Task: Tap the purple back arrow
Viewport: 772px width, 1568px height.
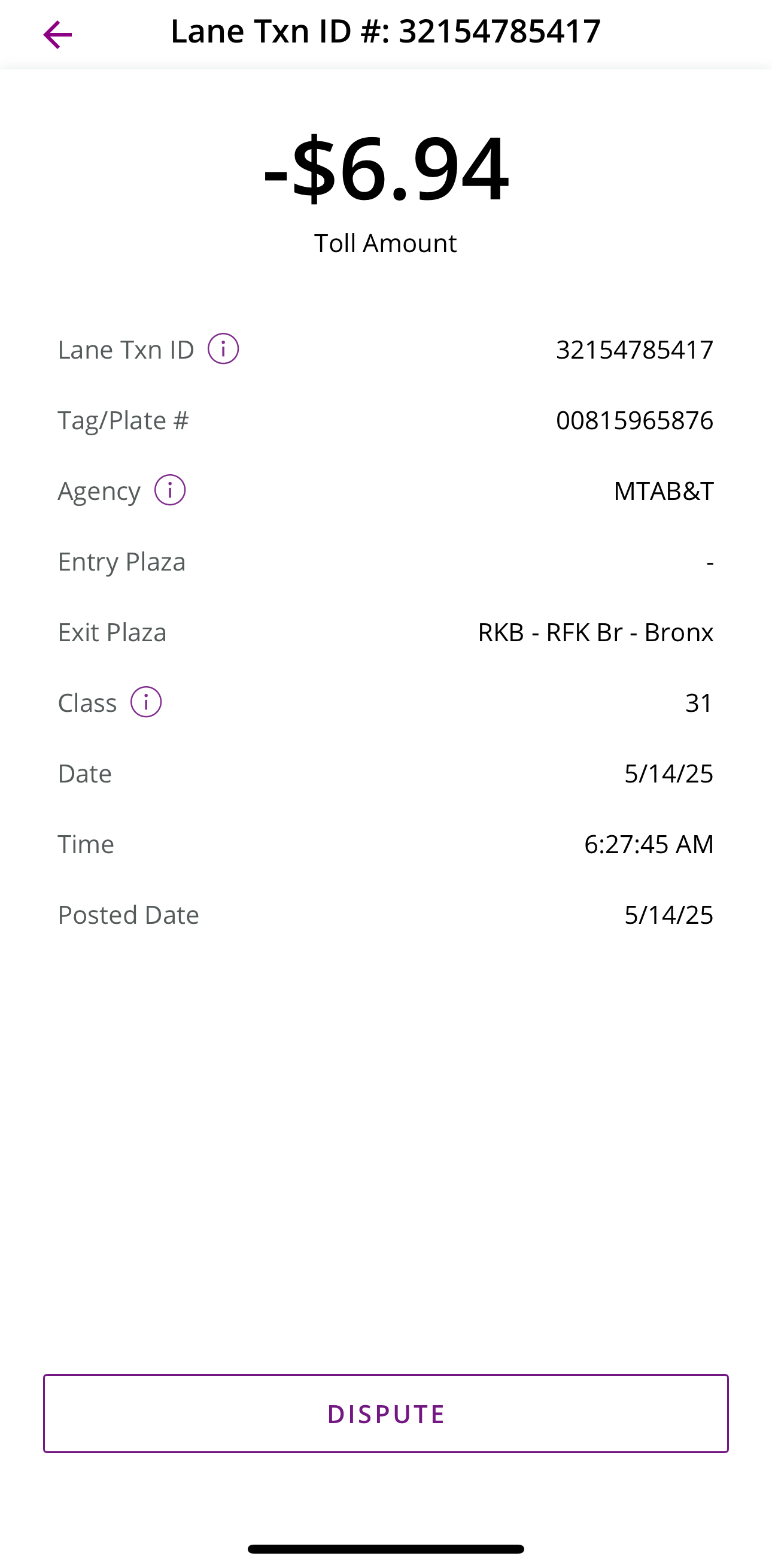Action: click(58, 35)
